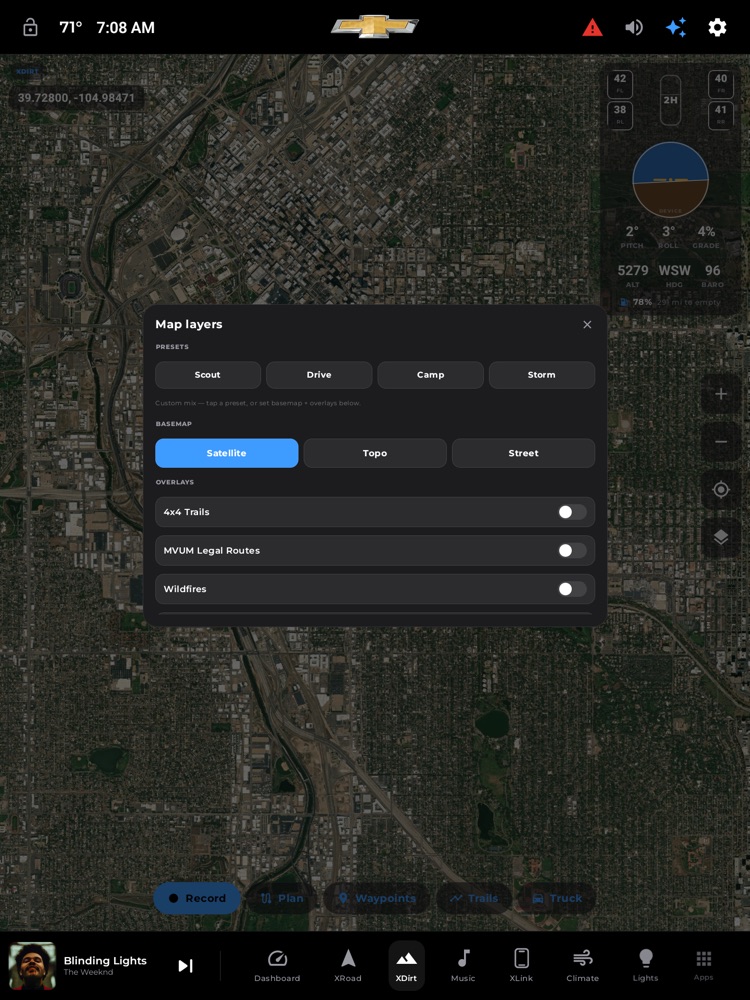Open Blinding Lights album art
The width and height of the screenshot is (750, 1000).
click(32, 966)
